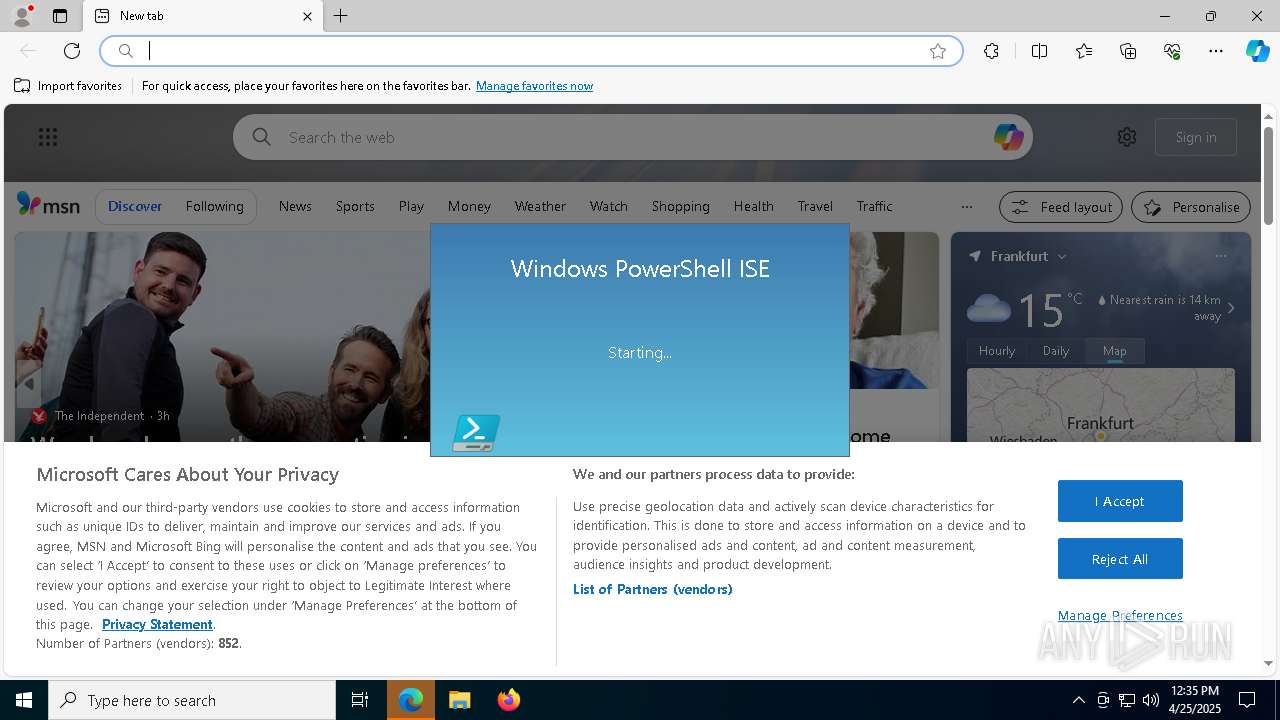Open the Feed layout options
1280x720 pixels.
[x=1062, y=207]
